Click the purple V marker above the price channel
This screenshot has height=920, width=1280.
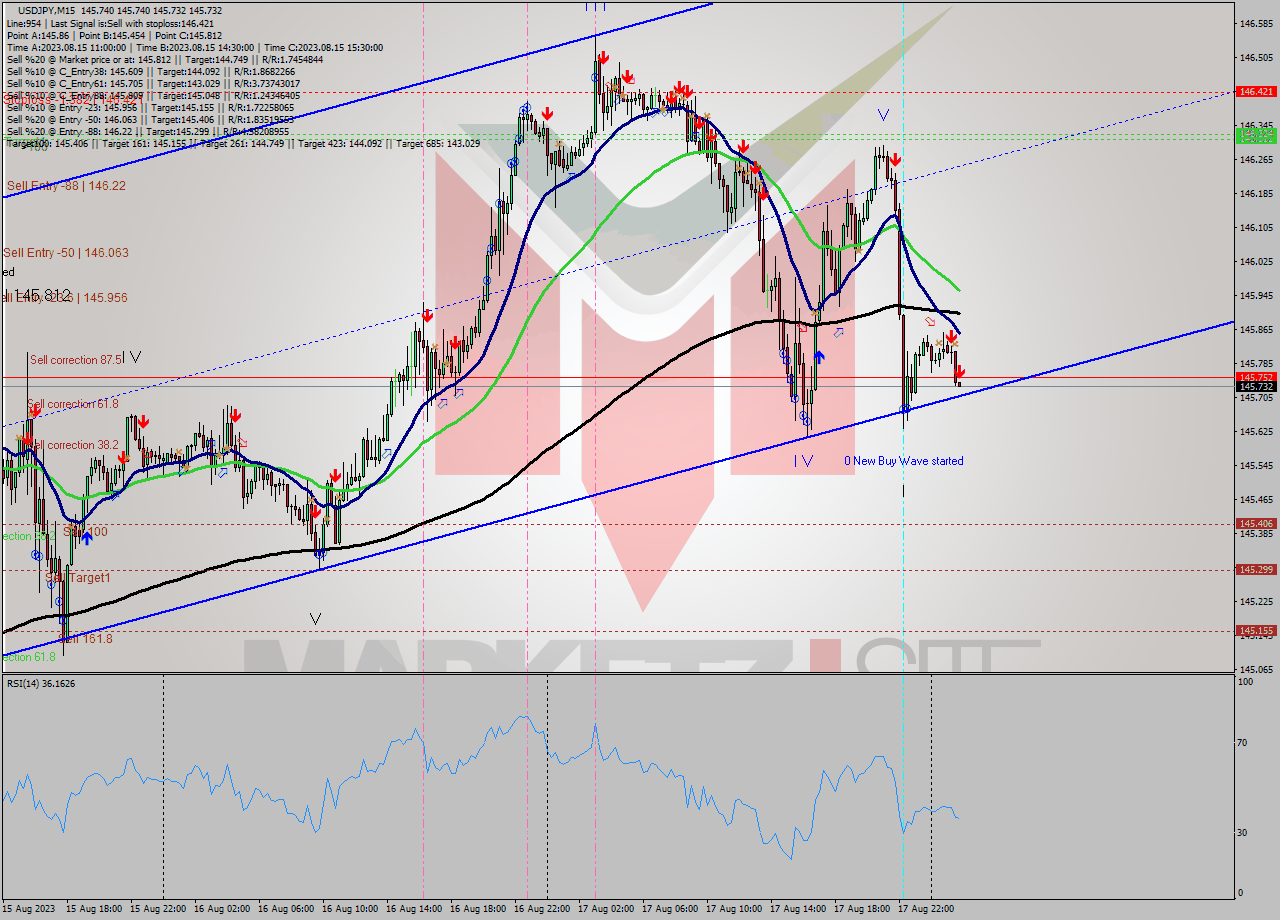point(883,114)
